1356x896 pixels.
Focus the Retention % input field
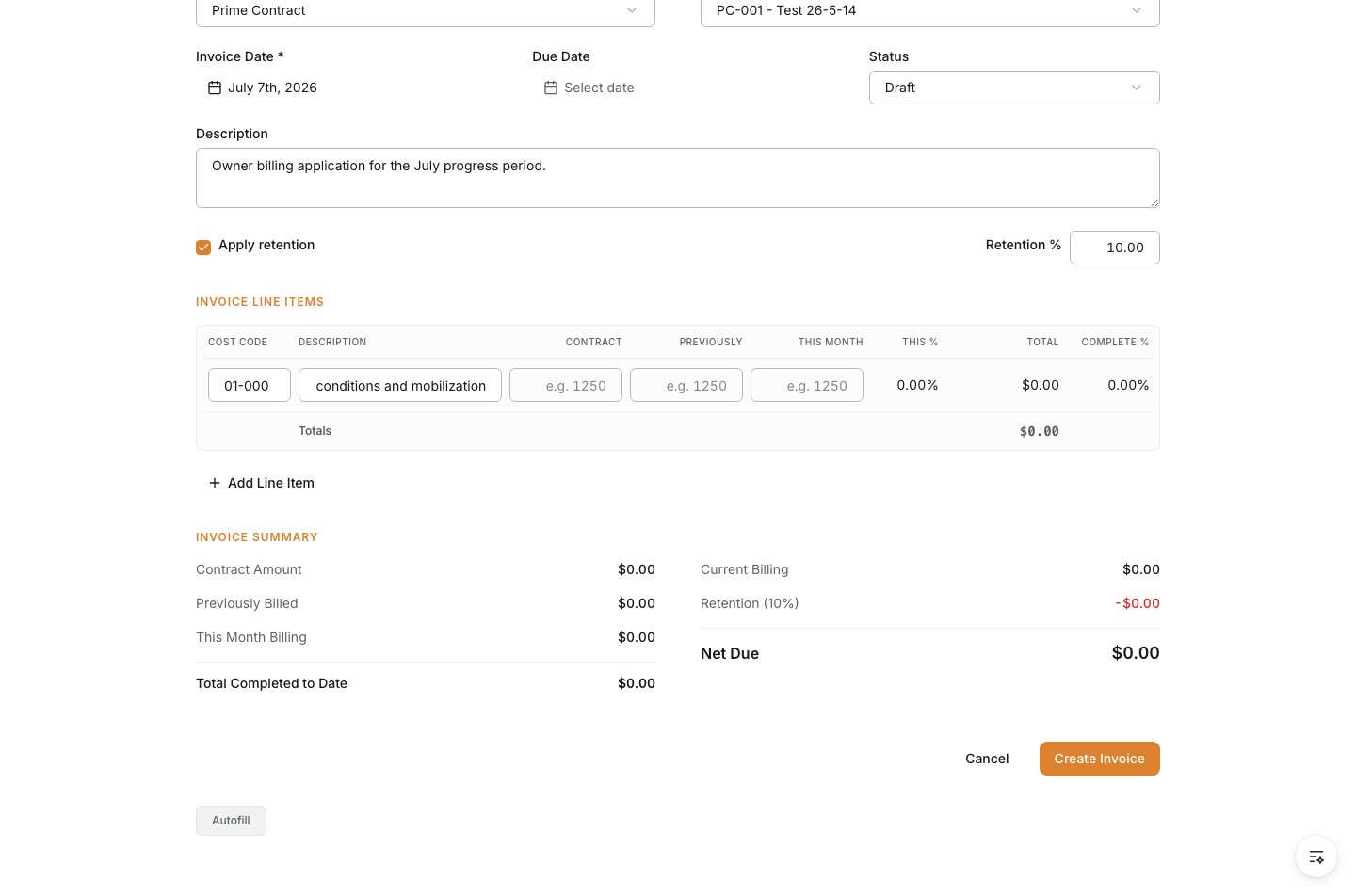coord(1115,248)
